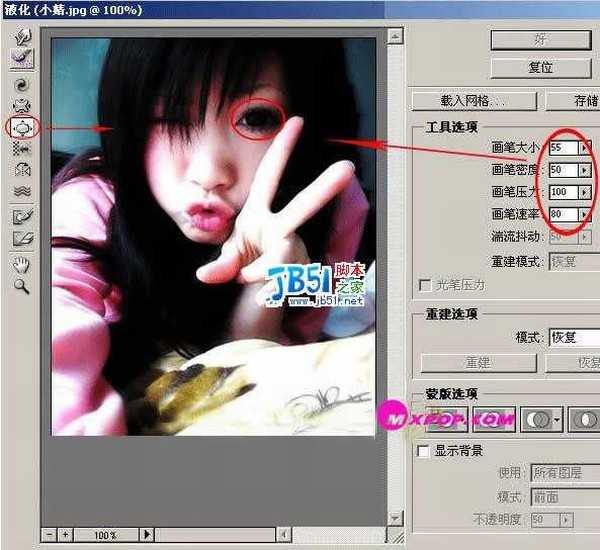Open the 画笔密度 slider arrow
Viewport: 600px width, 550px height.
pyautogui.click(x=584, y=170)
